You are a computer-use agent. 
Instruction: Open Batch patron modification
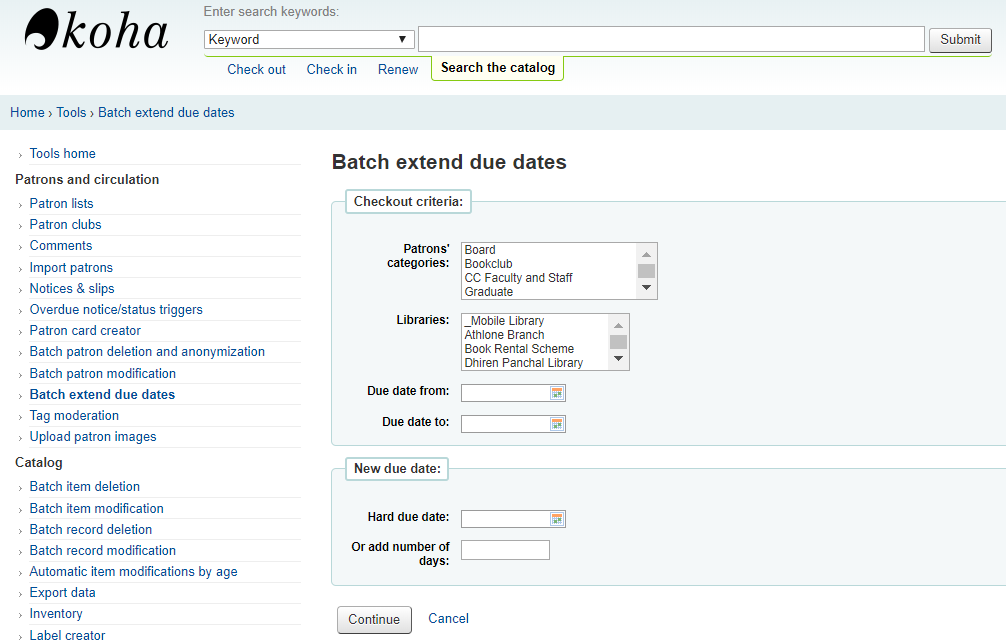point(103,373)
